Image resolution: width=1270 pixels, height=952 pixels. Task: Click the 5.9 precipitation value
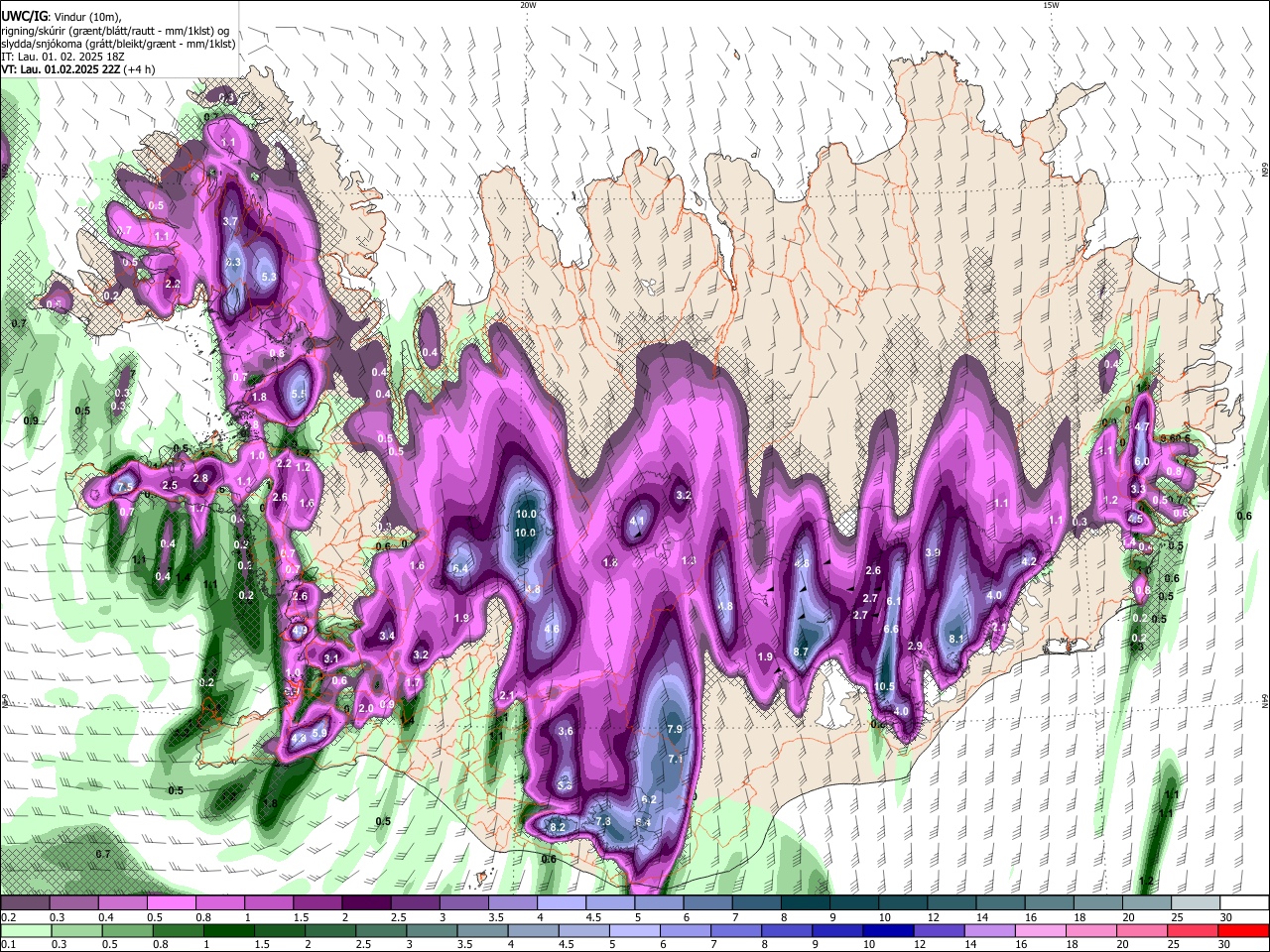[x=319, y=733]
